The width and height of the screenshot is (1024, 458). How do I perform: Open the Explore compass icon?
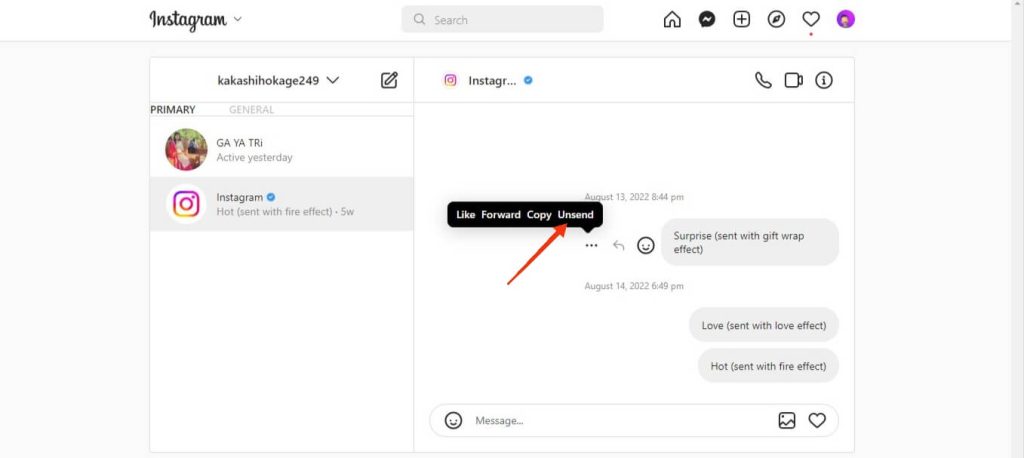point(776,20)
